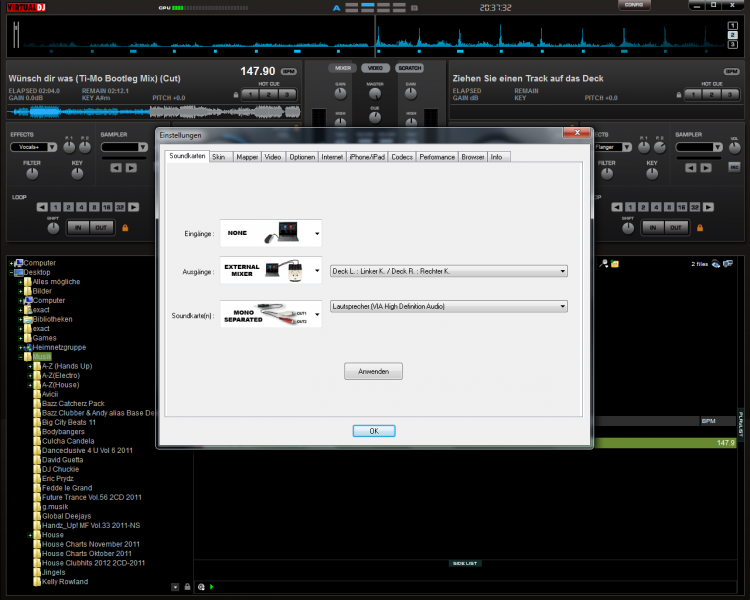The image size is (750, 600).
Task: Select Bodybangers folder
Action: point(63,432)
